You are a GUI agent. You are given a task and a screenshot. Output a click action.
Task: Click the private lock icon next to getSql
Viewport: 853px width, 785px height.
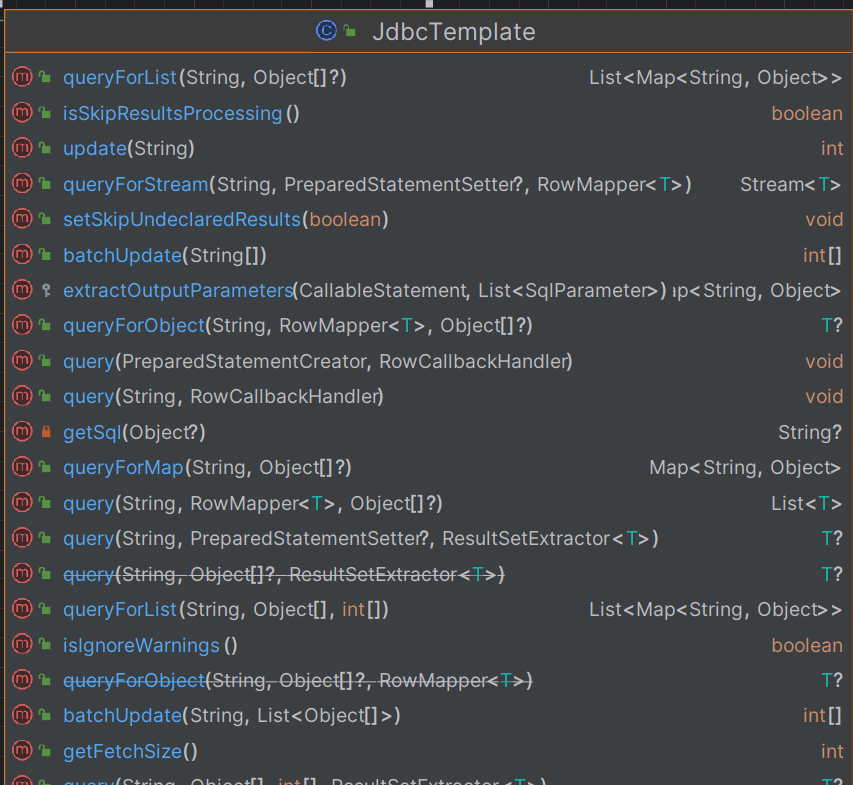(x=45, y=432)
